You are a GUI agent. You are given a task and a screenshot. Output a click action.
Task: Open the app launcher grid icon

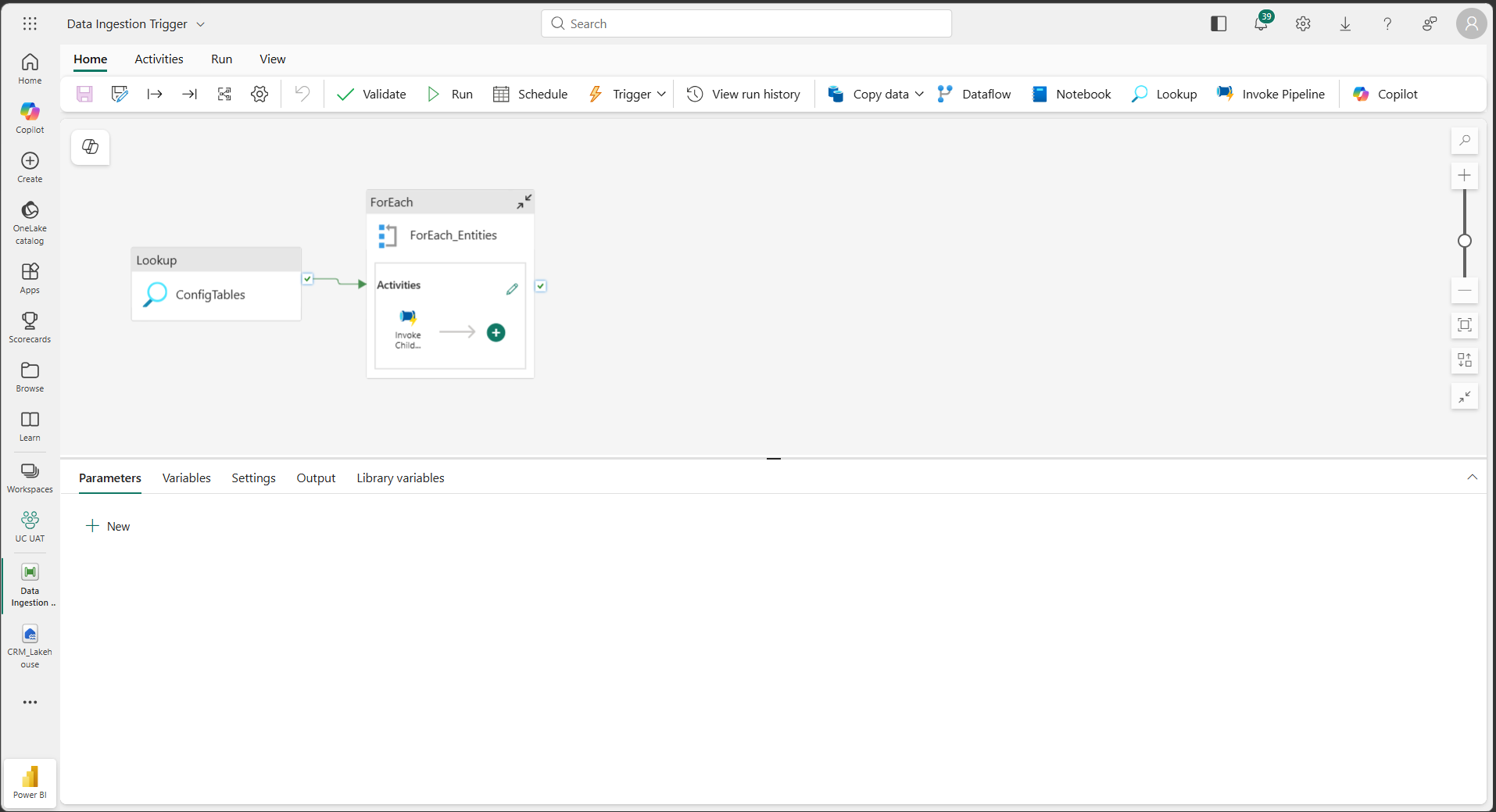coord(30,23)
